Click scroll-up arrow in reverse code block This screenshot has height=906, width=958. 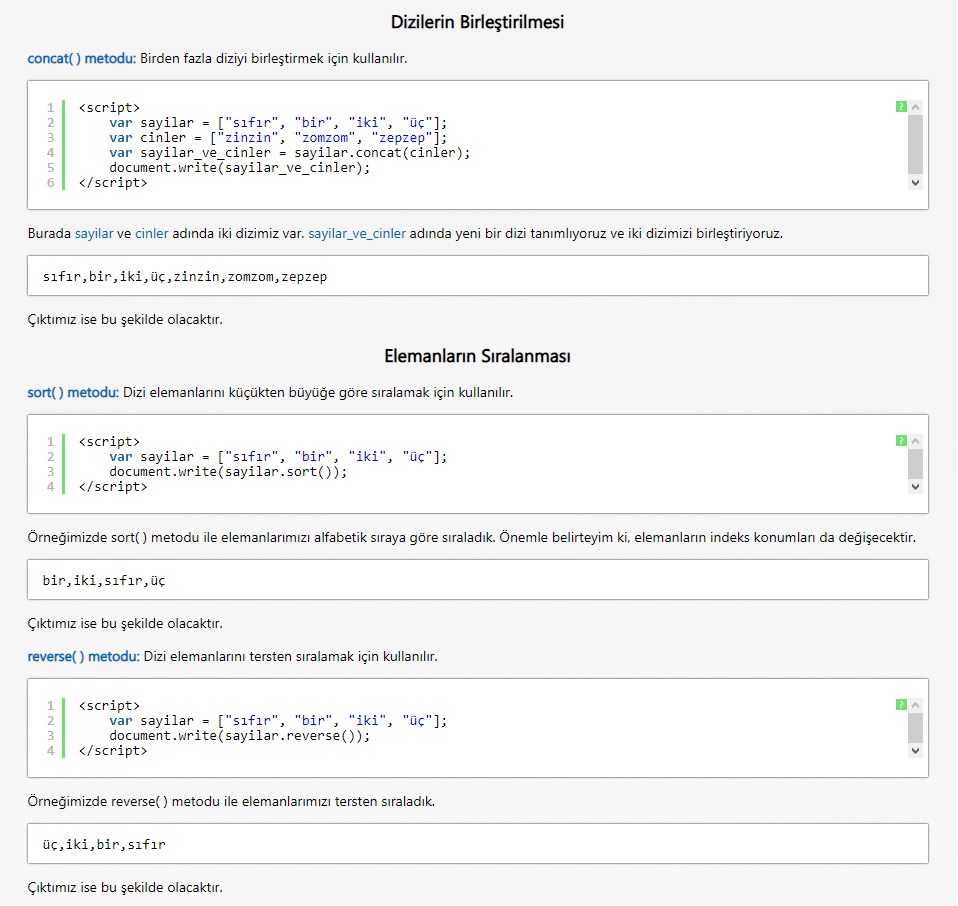point(915,705)
